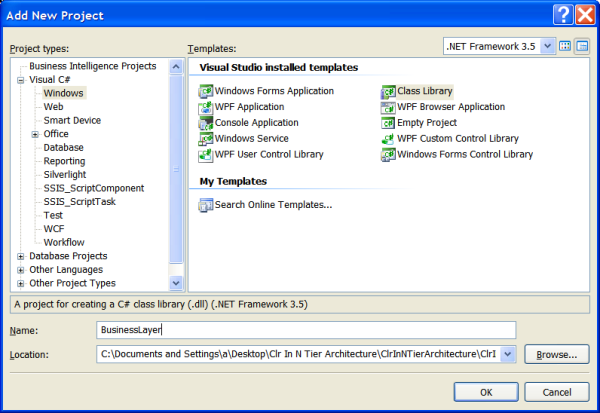Collapse the Visual C# tree node

tap(21, 80)
